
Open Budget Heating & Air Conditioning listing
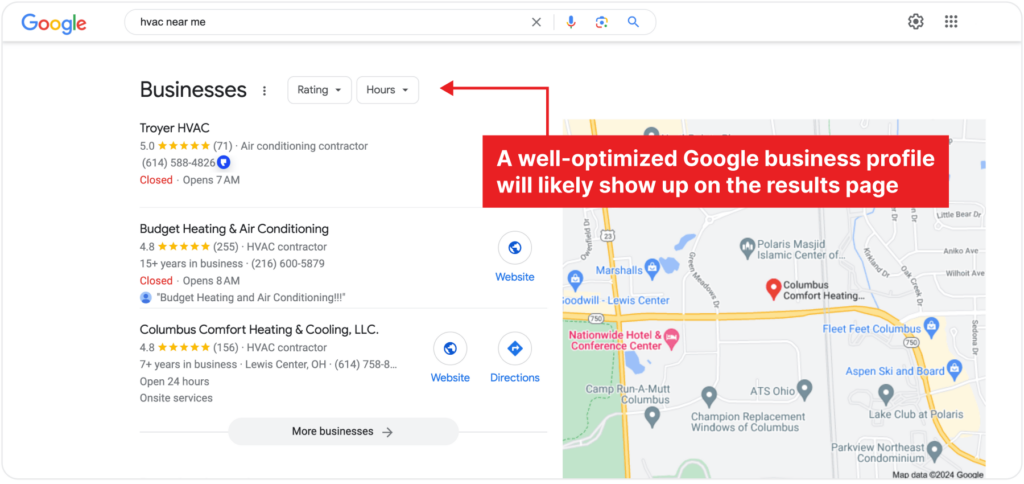click(234, 229)
